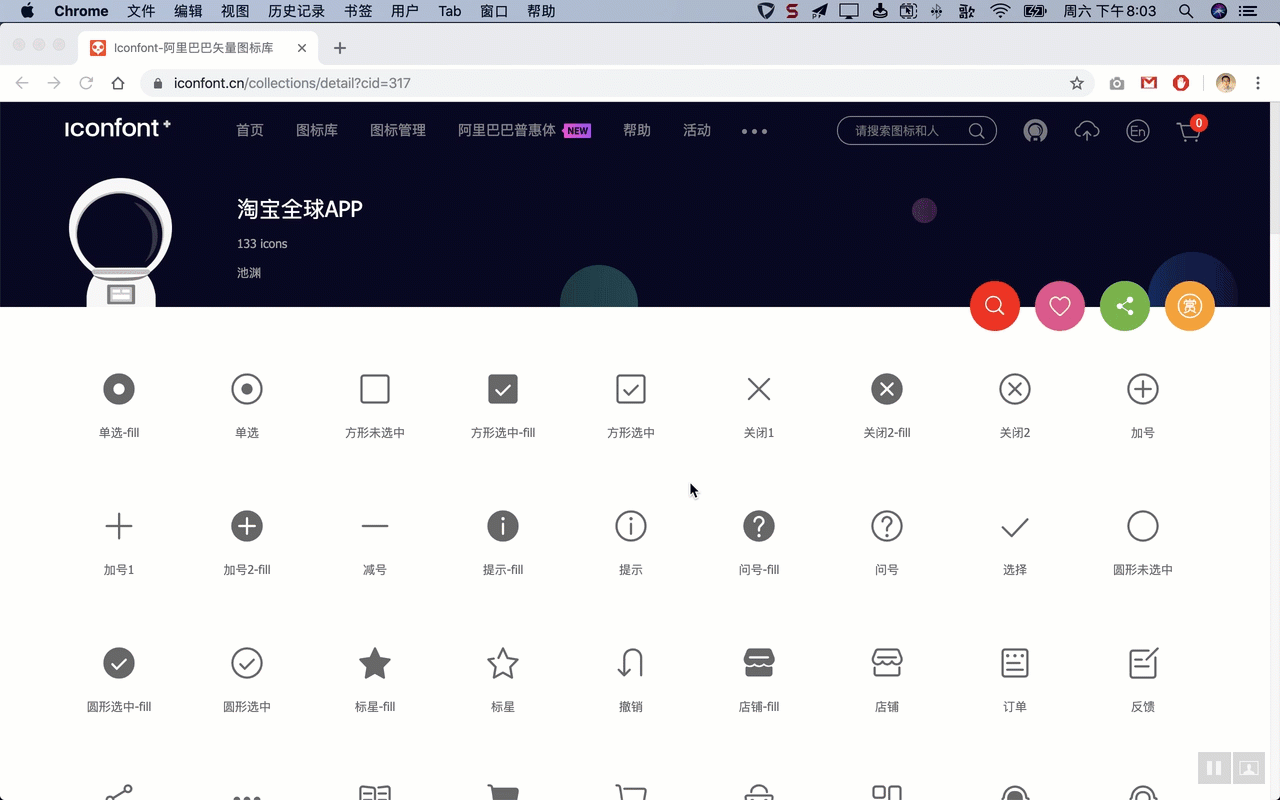The width and height of the screenshot is (1280, 800).
Task: Pick the 标星 outlined star icon
Action: point(503,663)
